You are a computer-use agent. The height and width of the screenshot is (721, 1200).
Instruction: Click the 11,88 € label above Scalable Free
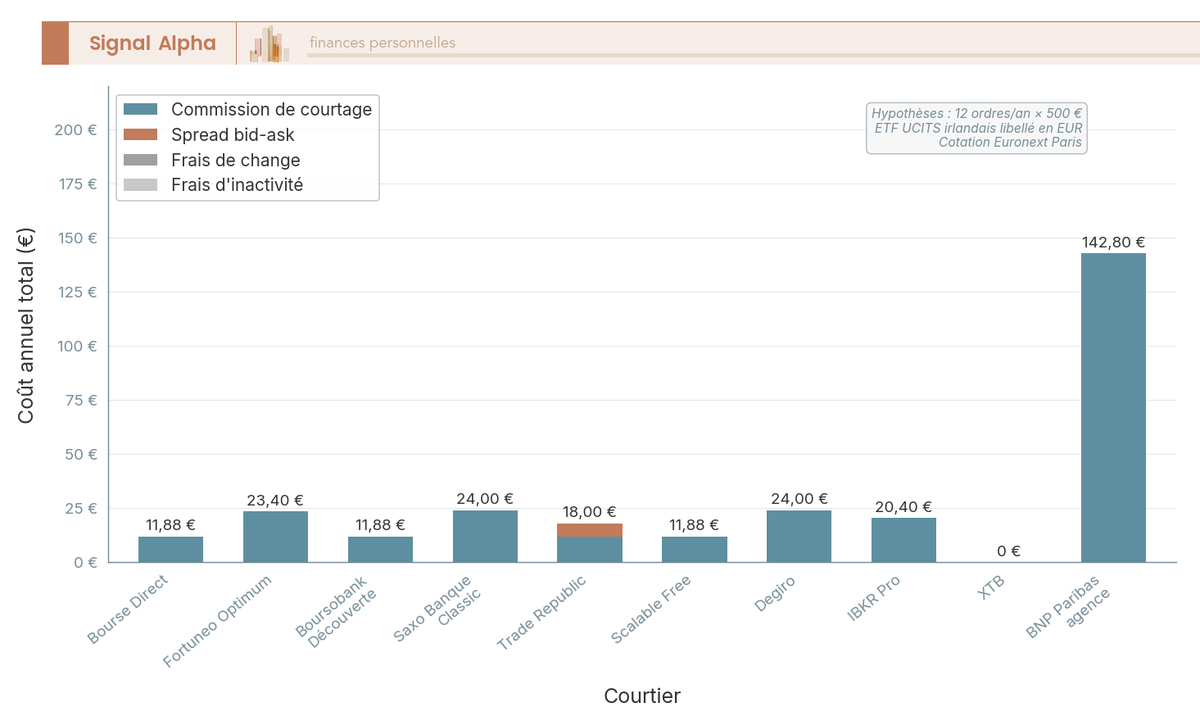tap(695, 525)
